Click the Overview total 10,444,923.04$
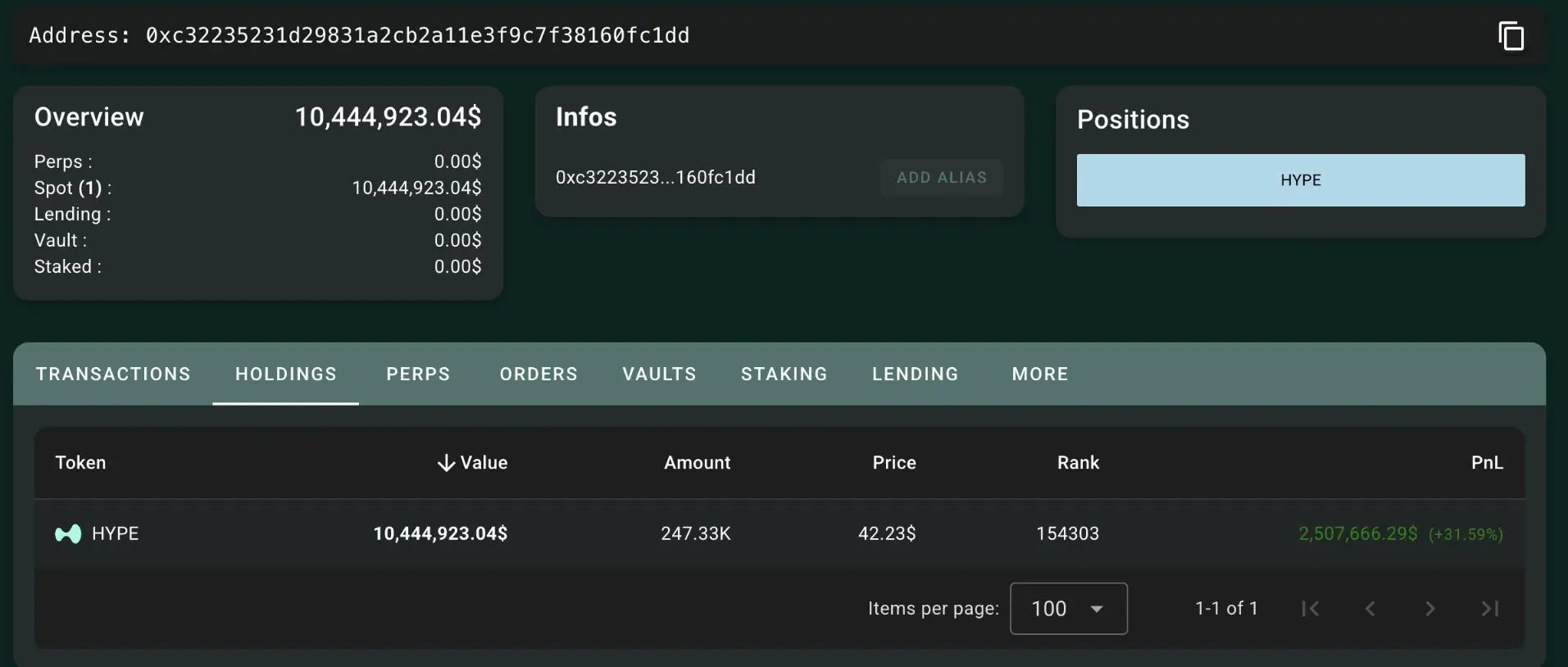This screenshot has height=667, width=1568. pos(388,117)
